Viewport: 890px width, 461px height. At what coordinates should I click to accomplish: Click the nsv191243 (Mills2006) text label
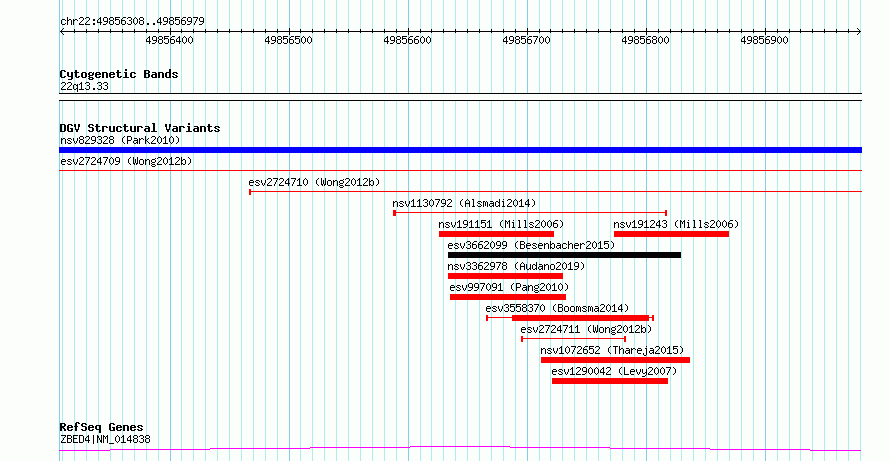tap(677, 224)
